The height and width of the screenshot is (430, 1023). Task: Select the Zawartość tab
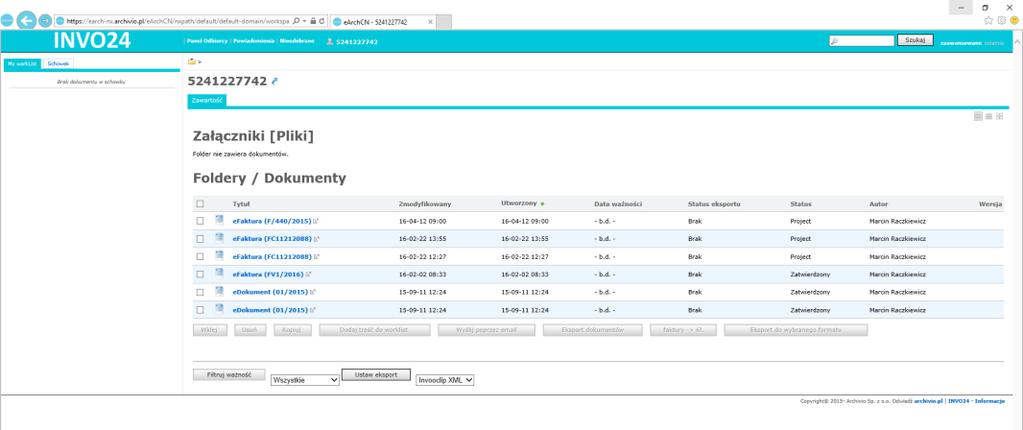[207, 100]
